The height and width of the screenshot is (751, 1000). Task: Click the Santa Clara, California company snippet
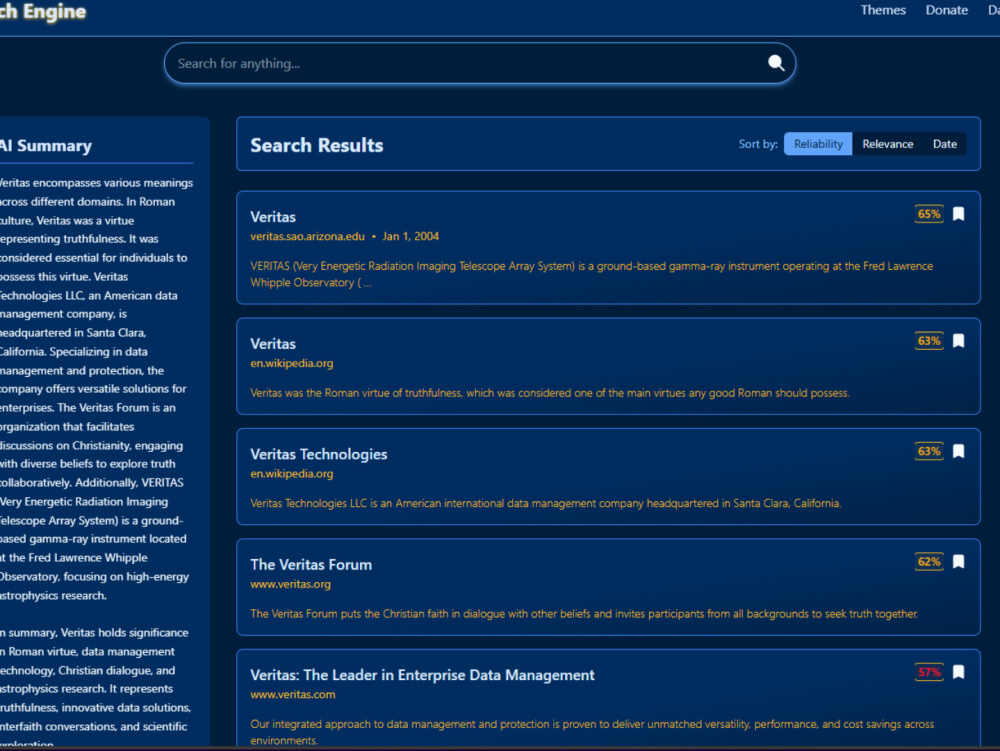pyautogui.click(x=545, y=503)
